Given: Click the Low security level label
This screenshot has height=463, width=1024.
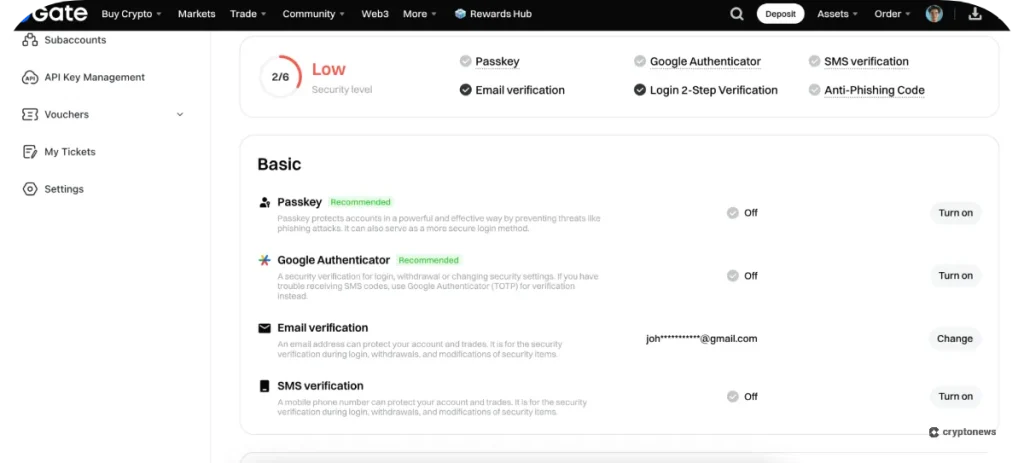Looking at the screenshot, I should point(328,69).
